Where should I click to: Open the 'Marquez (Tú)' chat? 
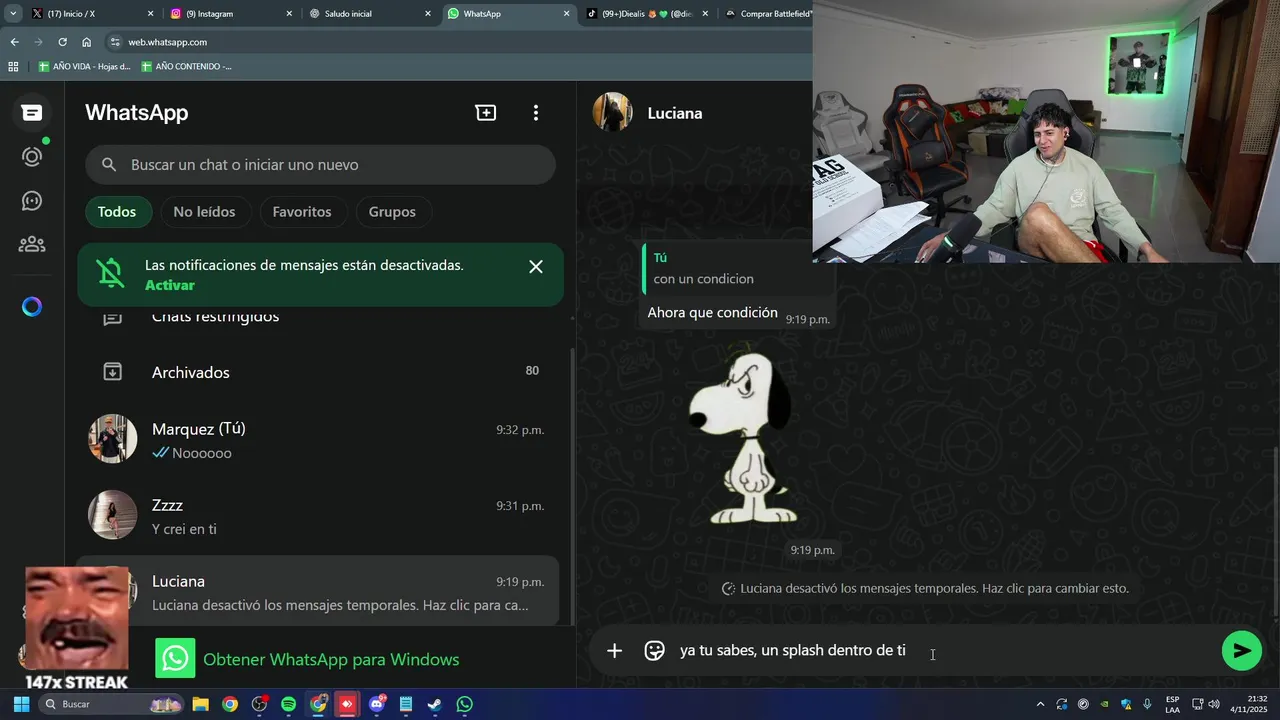pos(318,439)
